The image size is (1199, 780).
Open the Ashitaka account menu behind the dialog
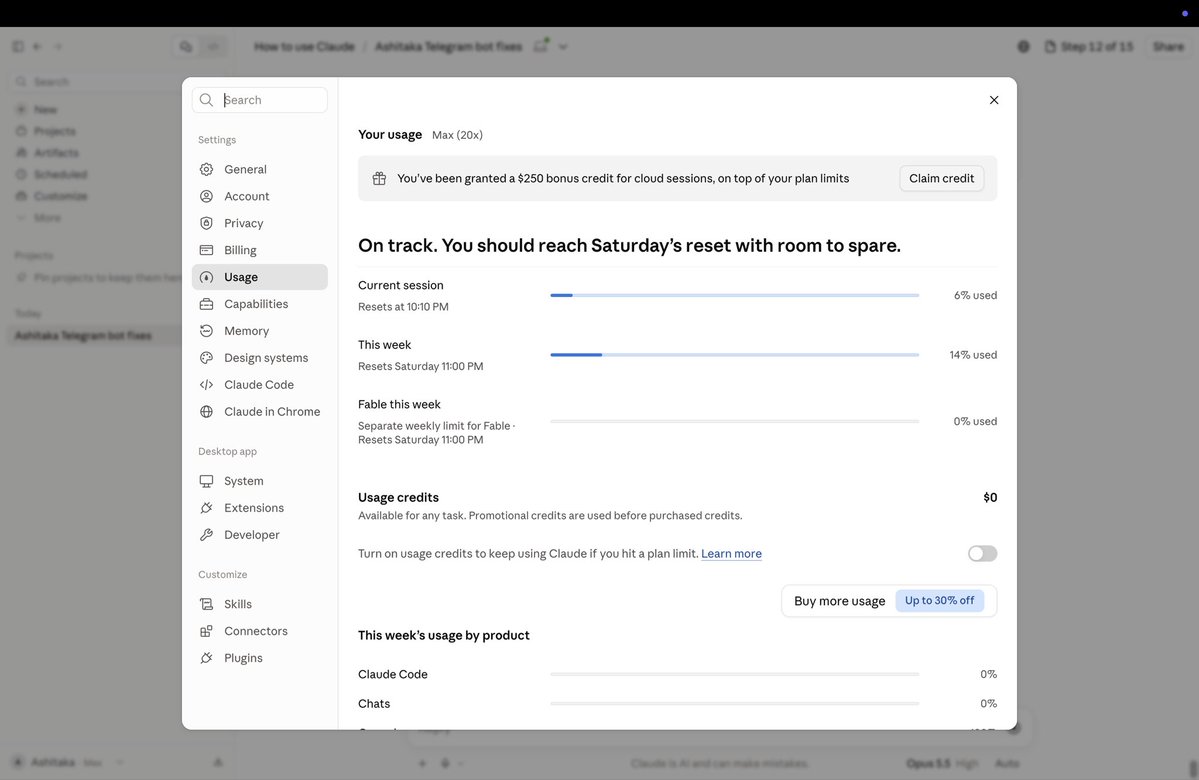(x=67, y=762)
